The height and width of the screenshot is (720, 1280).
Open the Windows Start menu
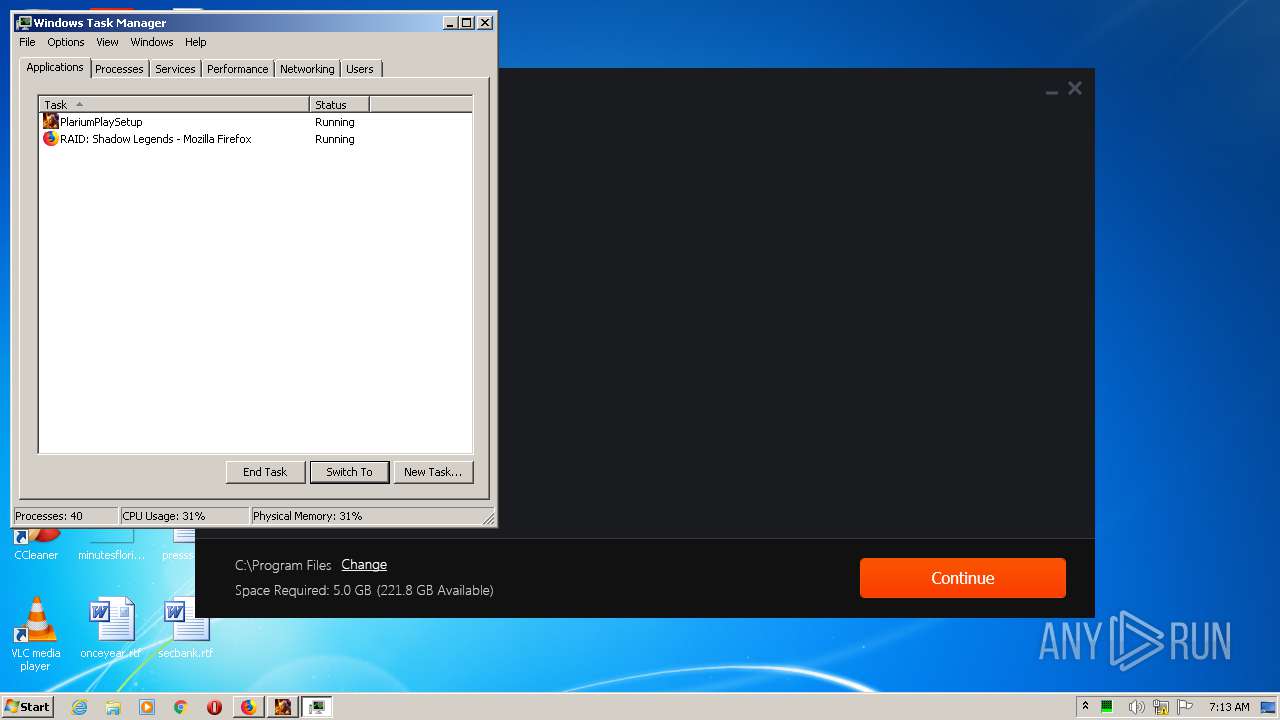pos(28,706)
